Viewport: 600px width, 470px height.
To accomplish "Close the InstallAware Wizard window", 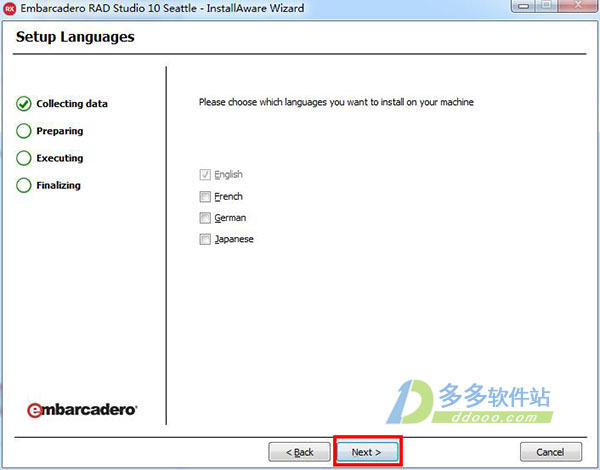I will [x=578, y=6].
